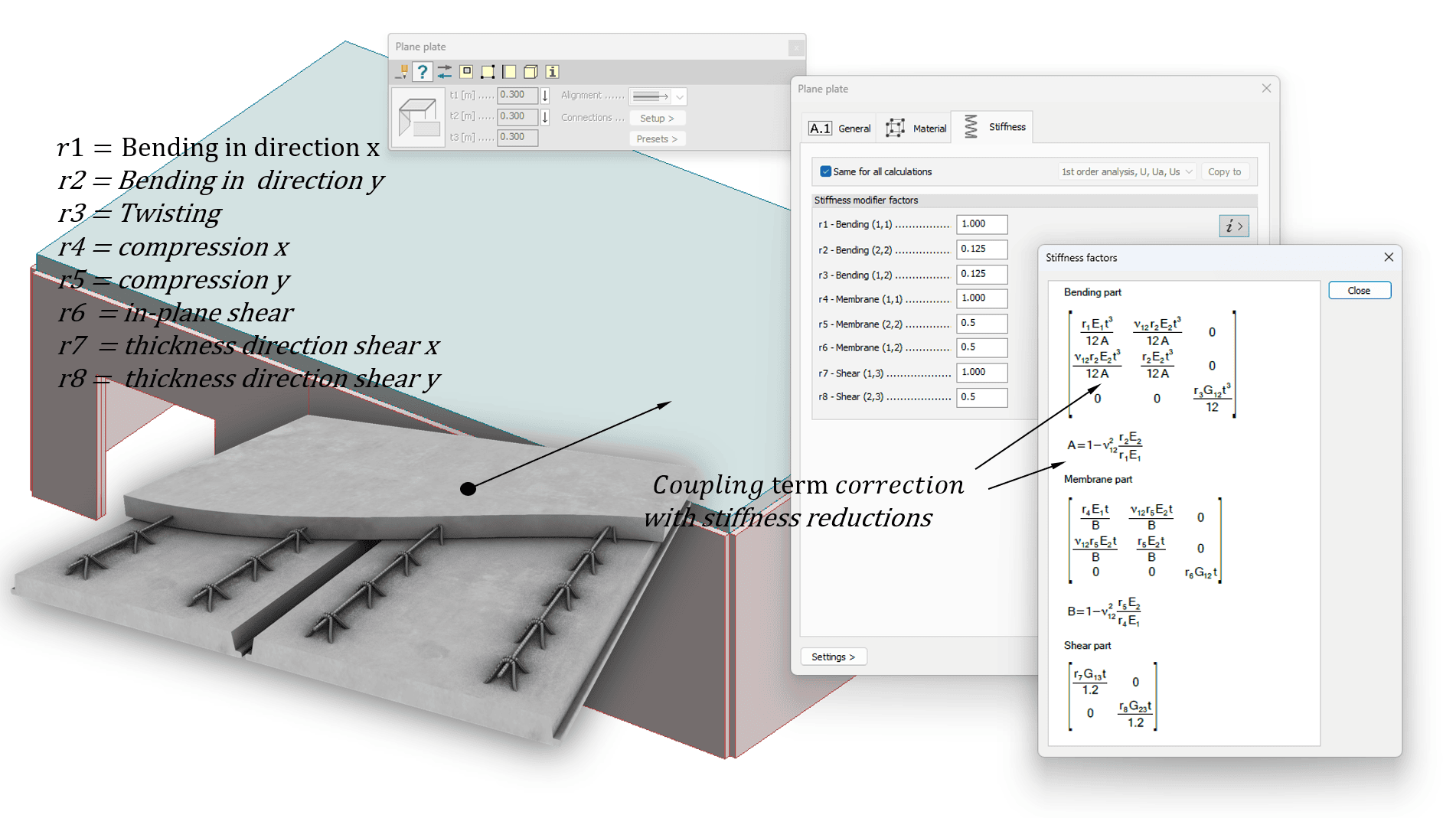Select the 3D box icon in toolbar
Viewport: 1456px width, 818px height.
(530, 72)
